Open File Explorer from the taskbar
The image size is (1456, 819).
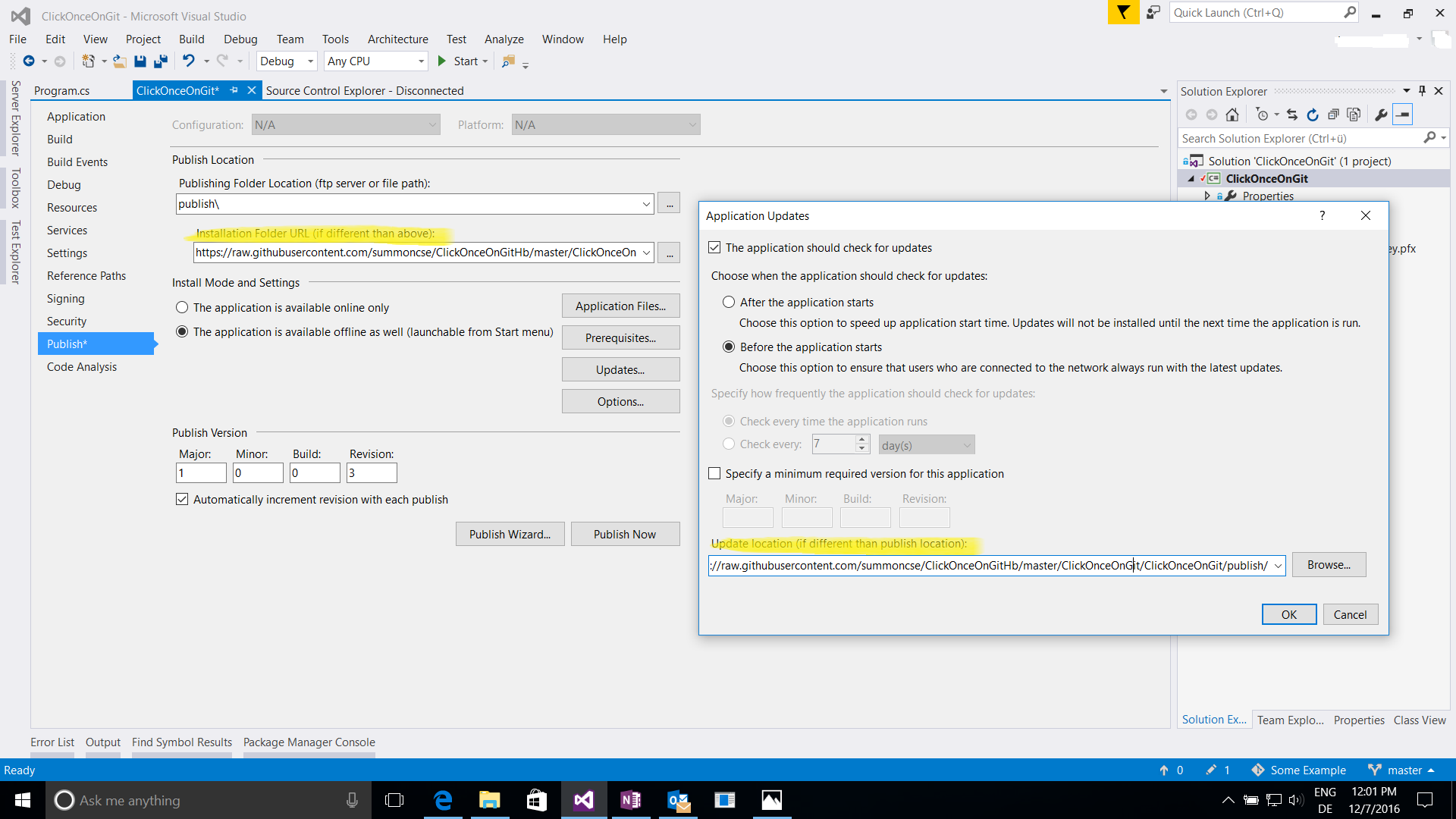click(x=490, y=800)
